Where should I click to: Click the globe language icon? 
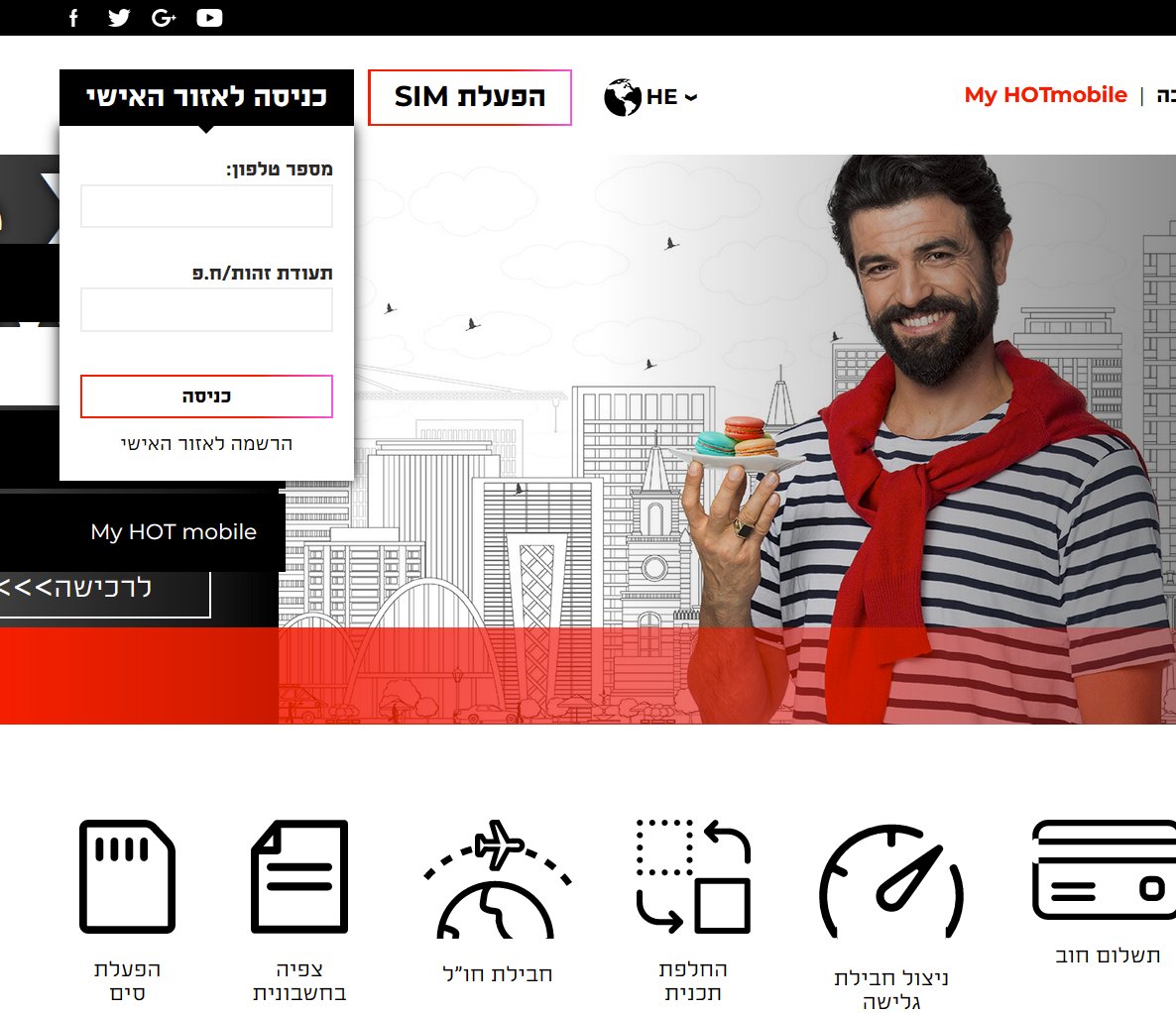623,97
